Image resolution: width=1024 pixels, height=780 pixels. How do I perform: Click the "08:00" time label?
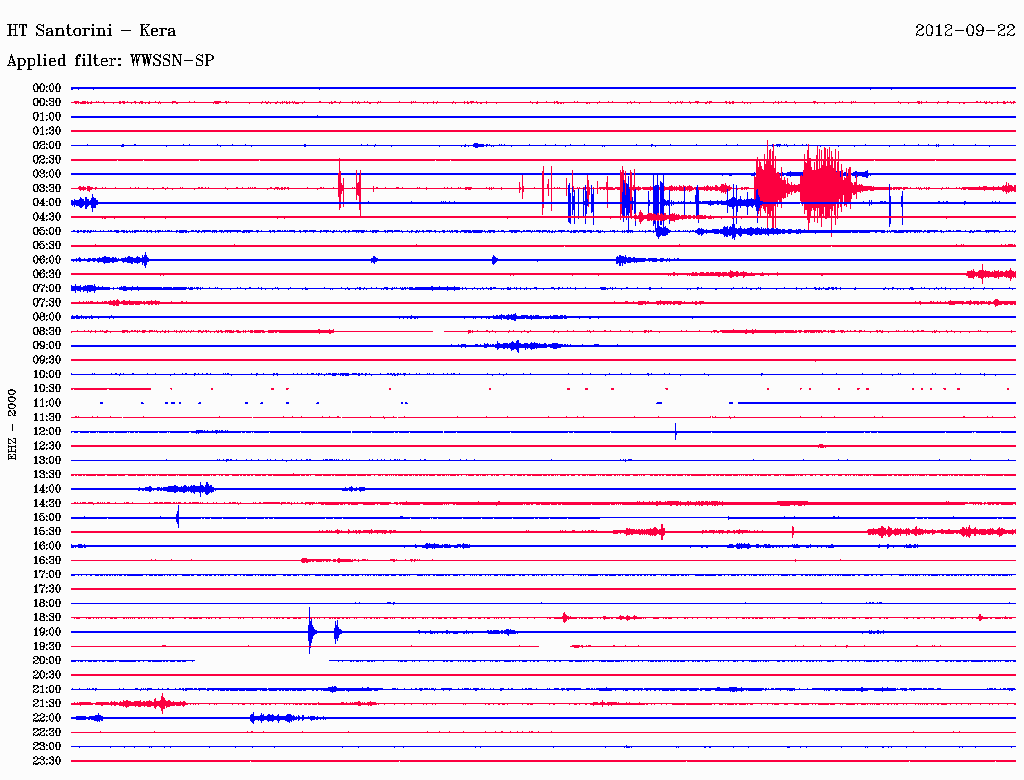coord(47,317)
